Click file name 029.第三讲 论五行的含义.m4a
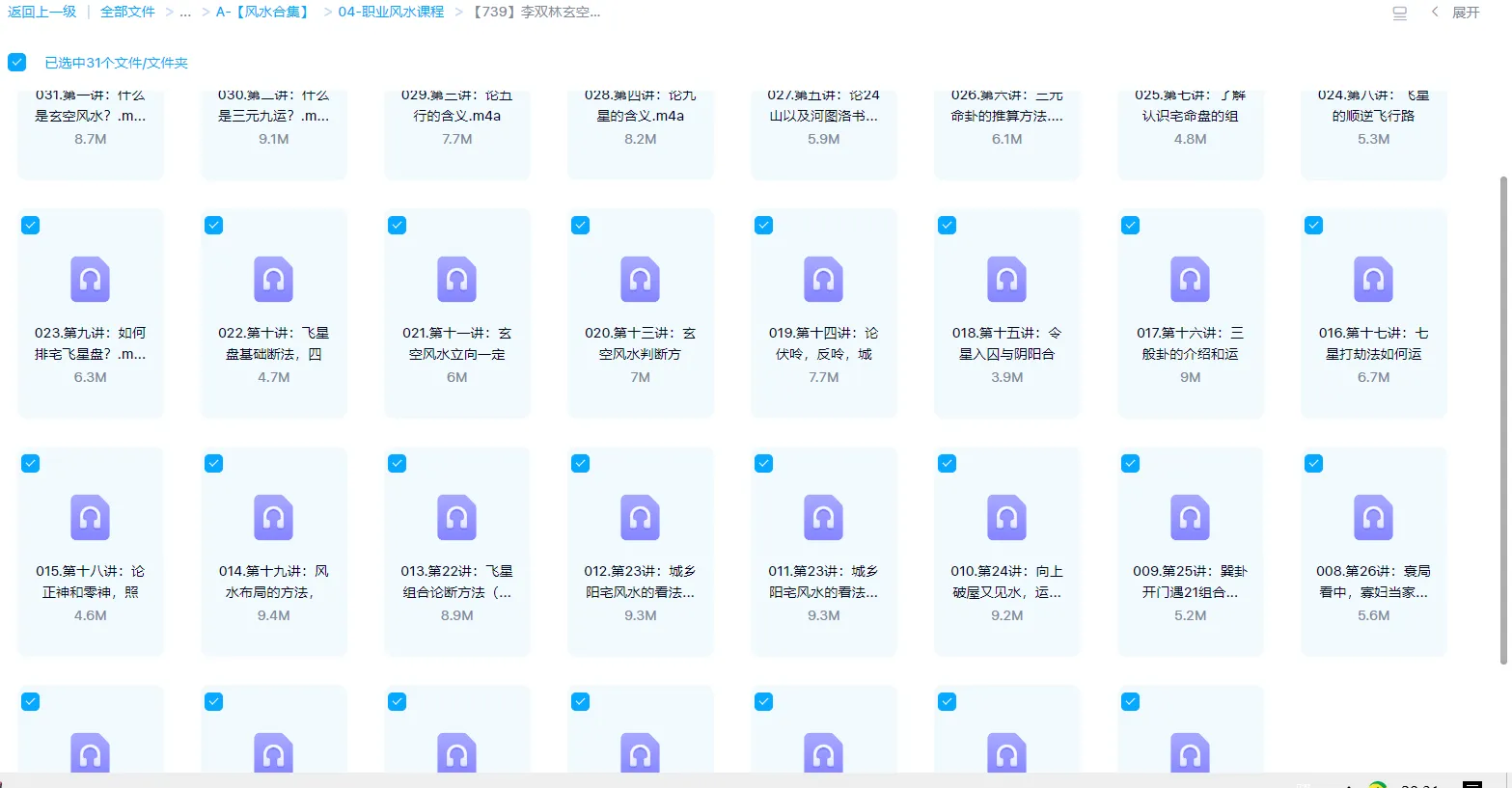The height and width of the screenshot is (788, 1512). [457, 105]
